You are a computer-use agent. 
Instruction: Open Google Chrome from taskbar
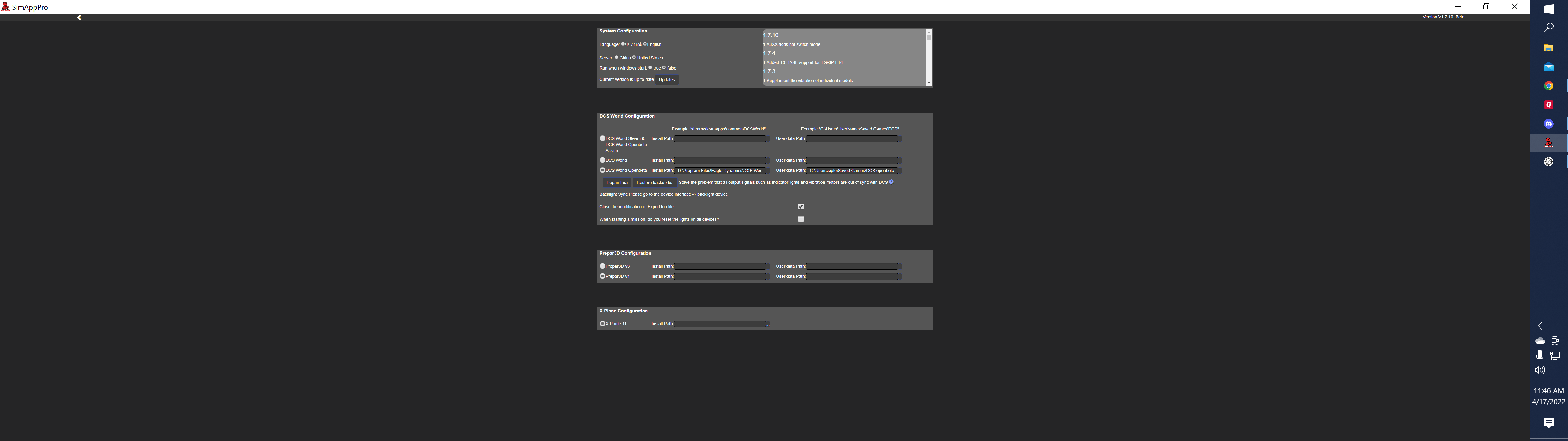[x=1548, y=86]
